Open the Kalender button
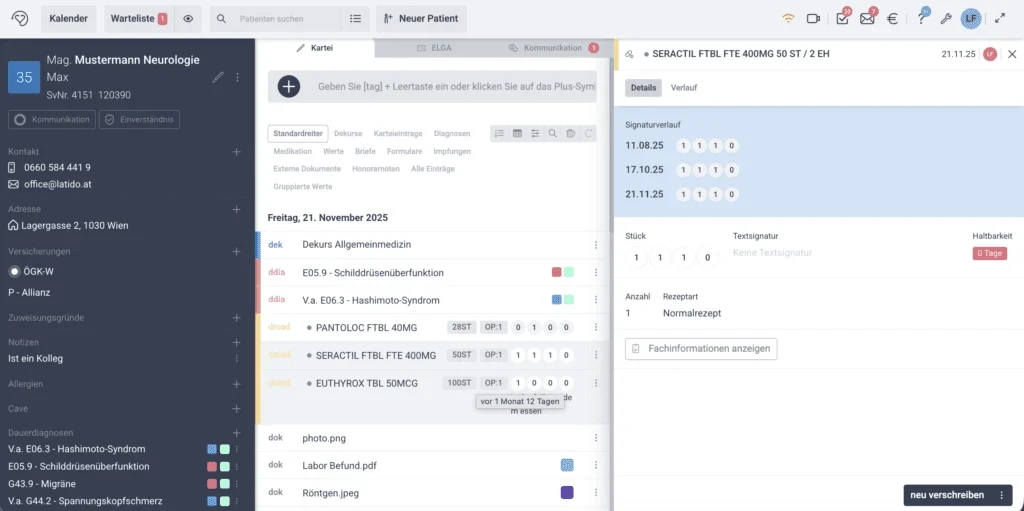The image size is (1024, 511). (69, 19)
